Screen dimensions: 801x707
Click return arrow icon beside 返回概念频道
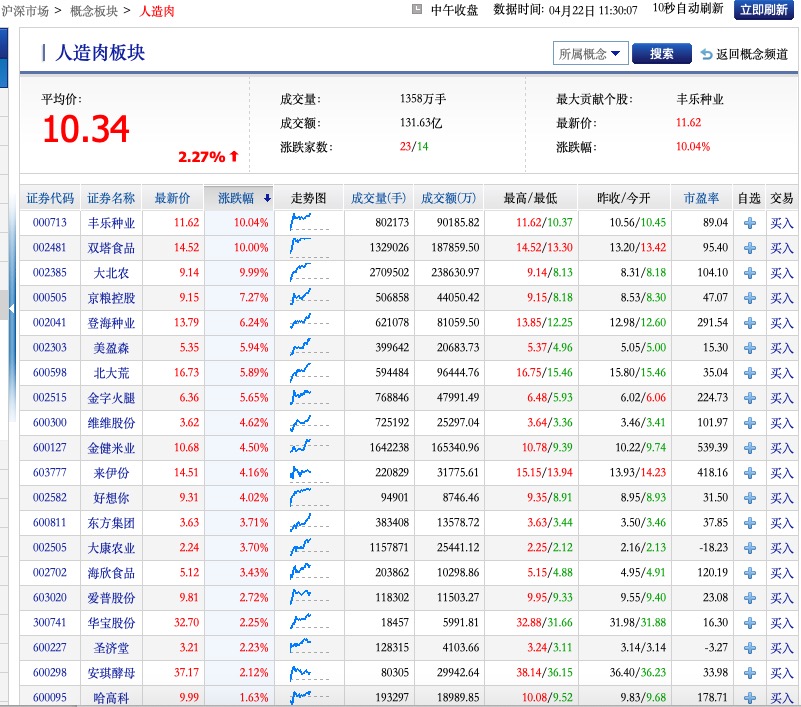point(706,55)
